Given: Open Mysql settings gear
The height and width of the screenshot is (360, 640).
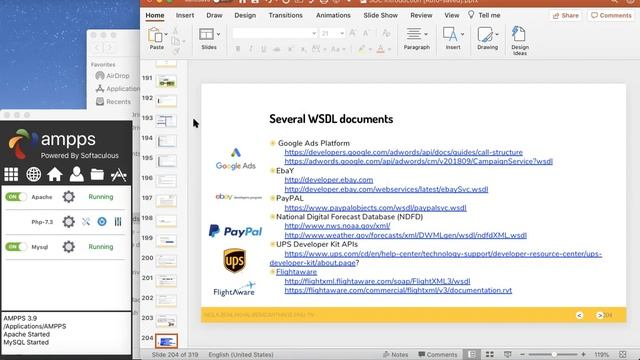Looking at the screenshot, I should (x=69, y=247).
